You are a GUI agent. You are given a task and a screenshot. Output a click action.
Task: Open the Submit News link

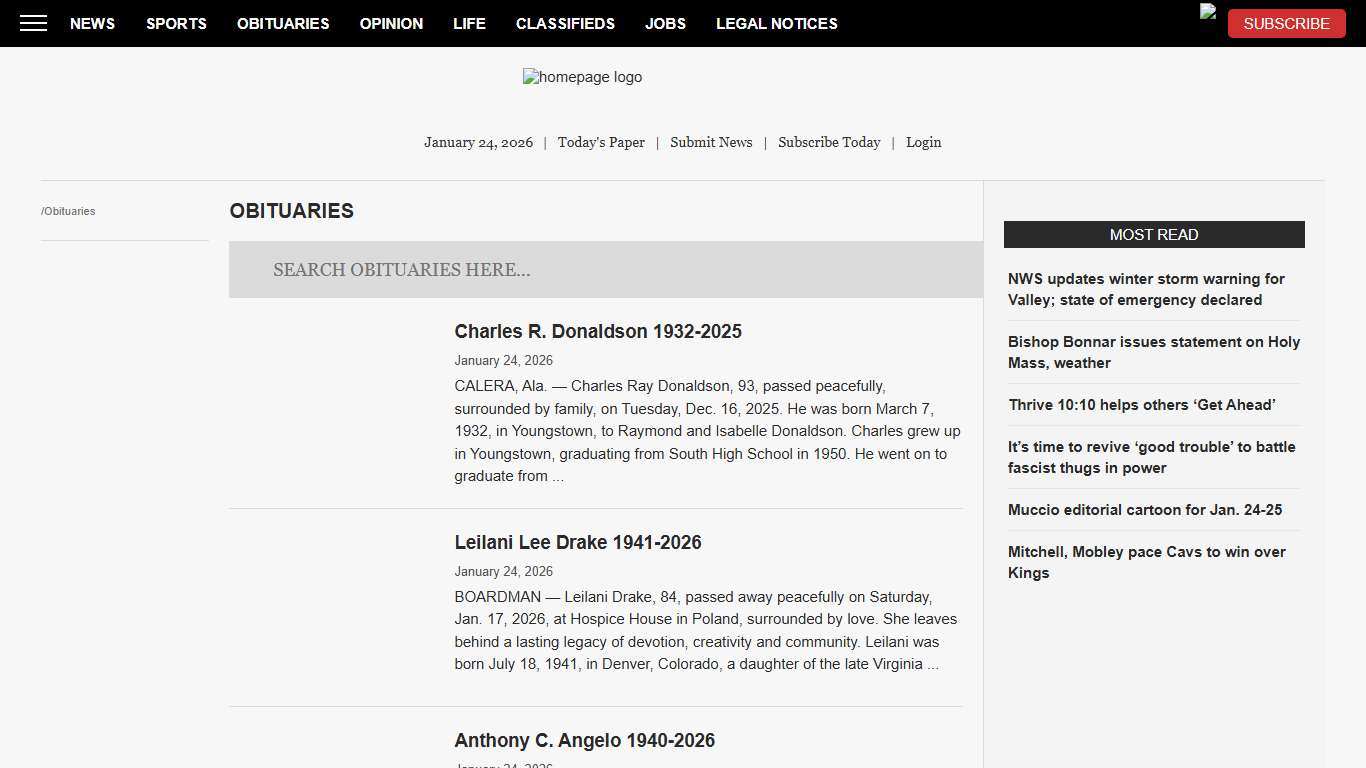coord(711,142)
